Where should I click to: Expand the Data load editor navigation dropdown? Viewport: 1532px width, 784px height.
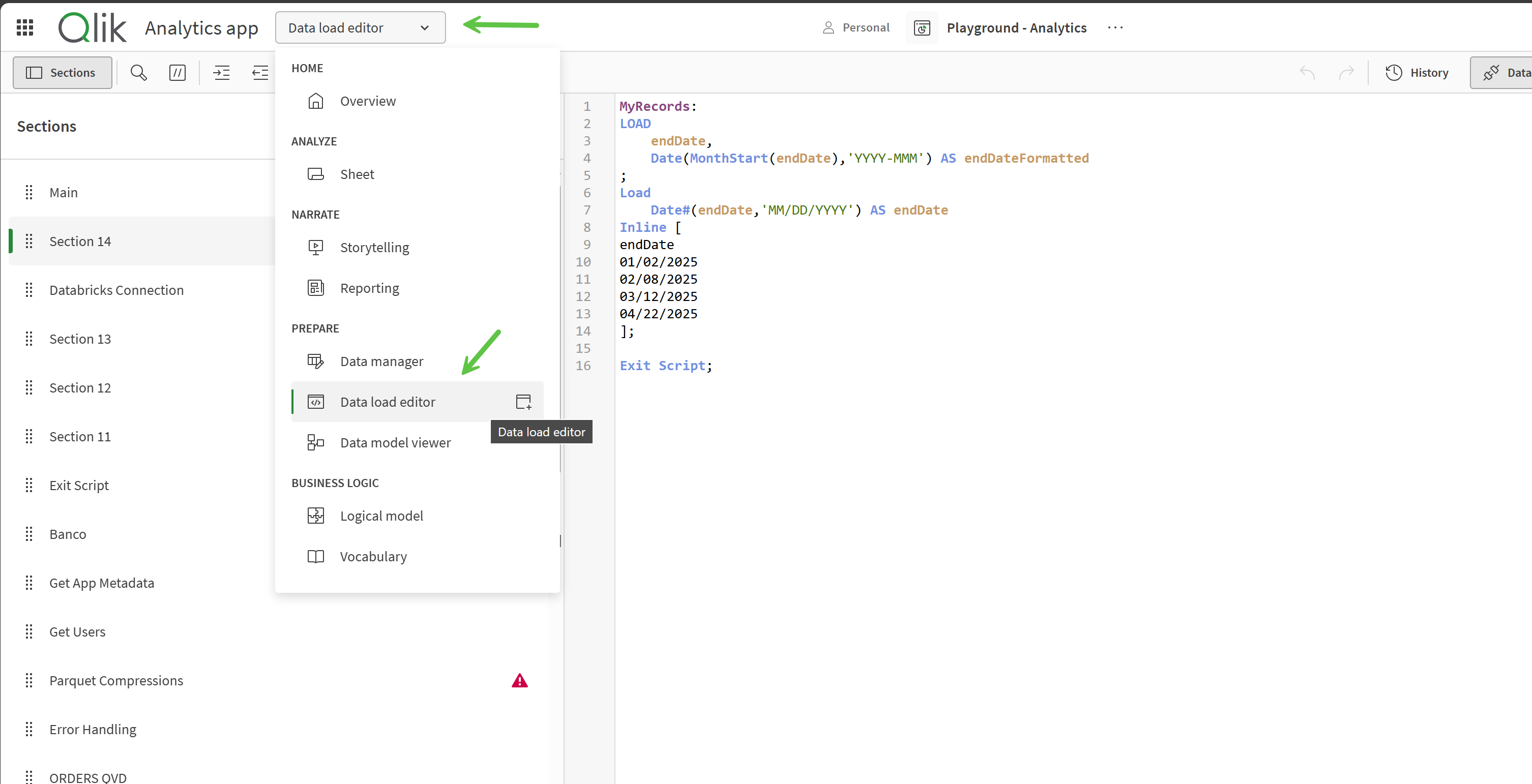tap(360, 27)
